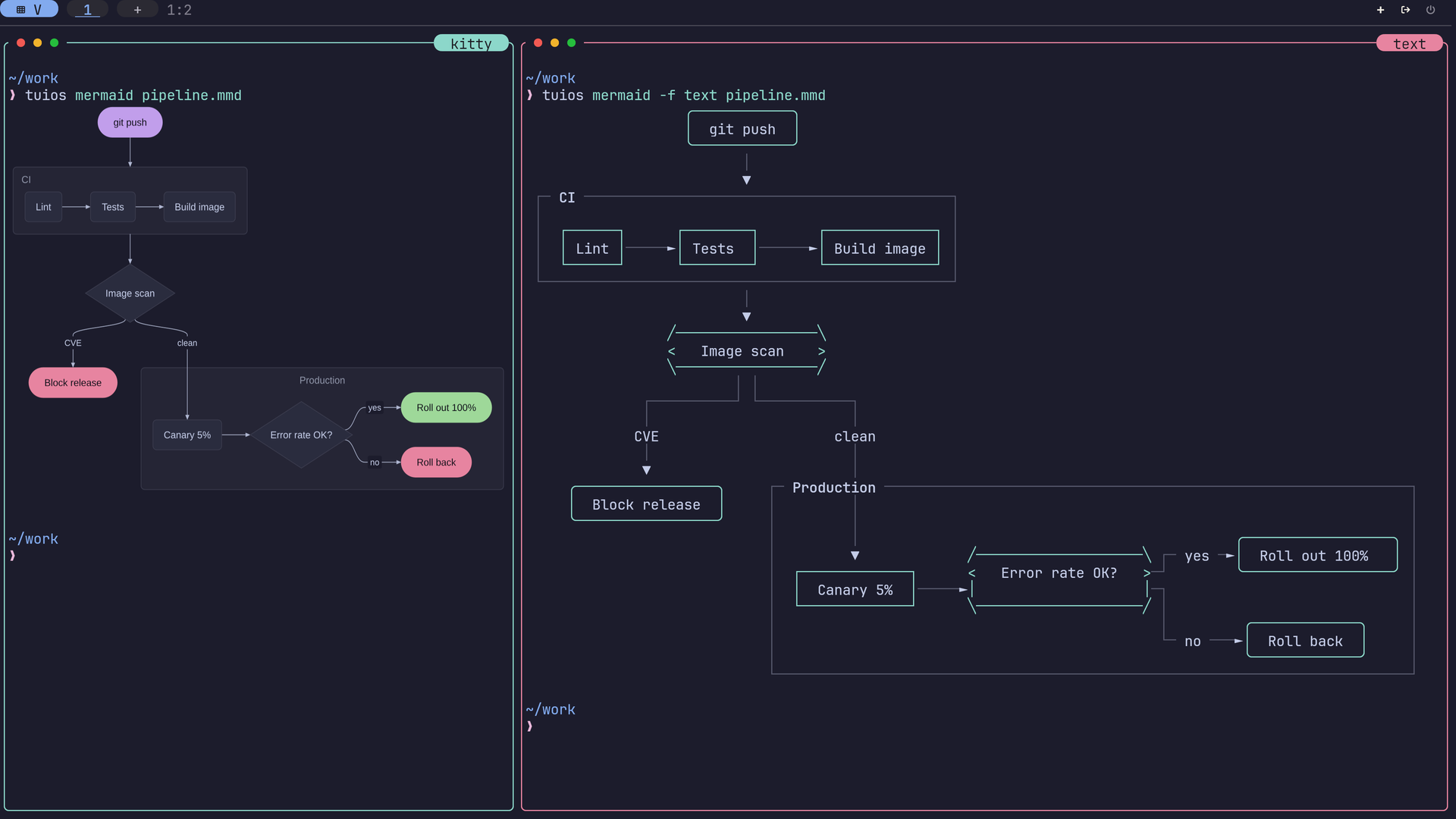Viewport: 1456px width, 819px height.
Task: Click the top ~/work path in the text window
Action: click(x=551, y=78)
